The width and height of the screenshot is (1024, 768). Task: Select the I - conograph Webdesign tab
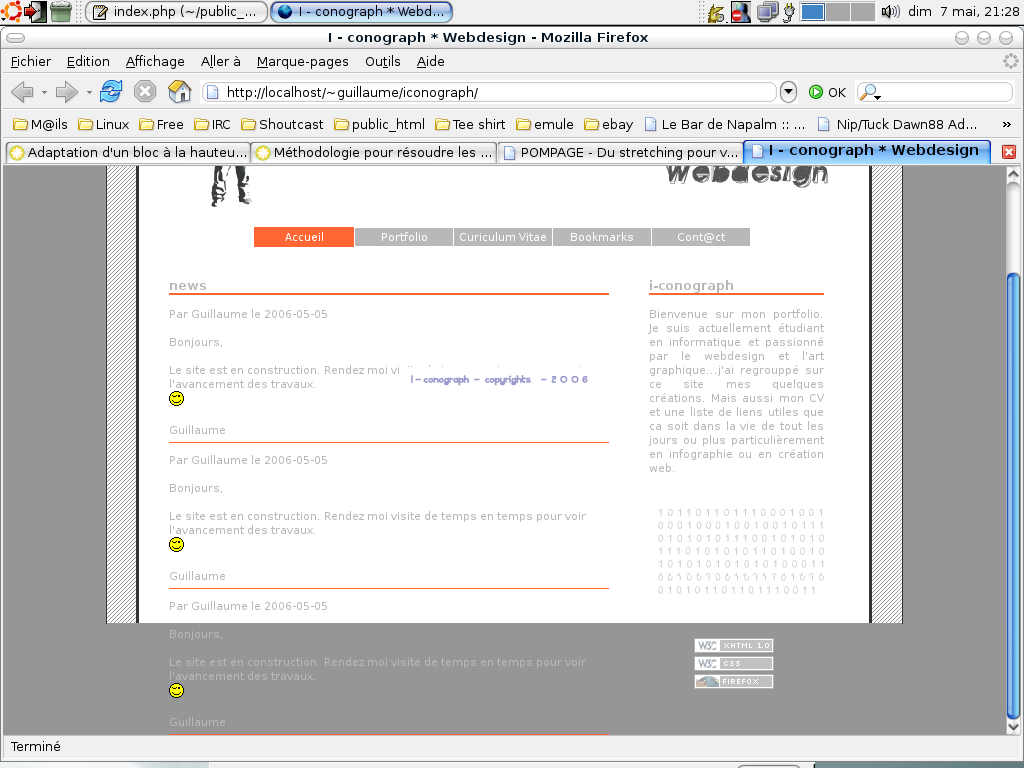click(x=867, y=151)
